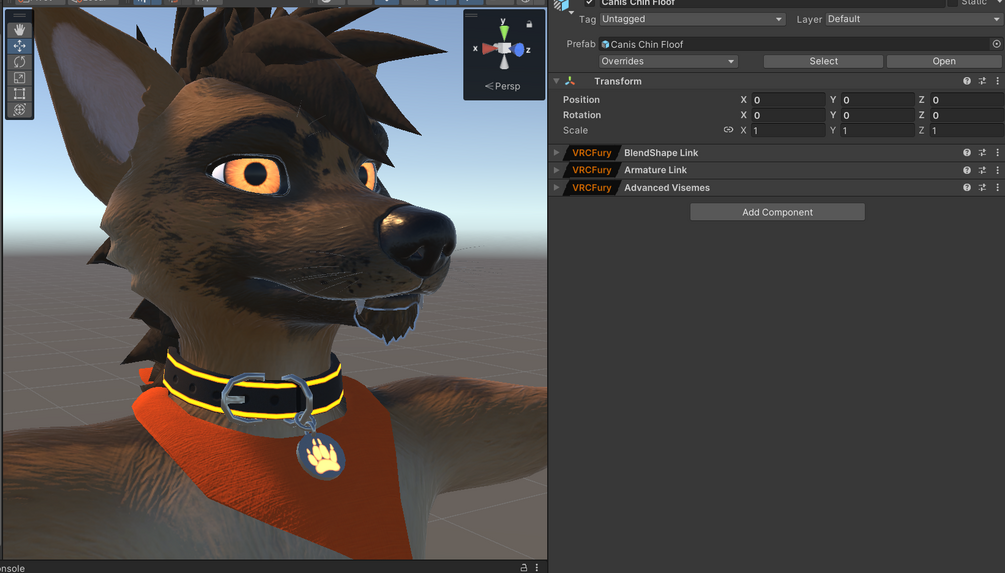Select the Scale tool
This screenshot has width=1005, height=573.
tap(19, 78)
